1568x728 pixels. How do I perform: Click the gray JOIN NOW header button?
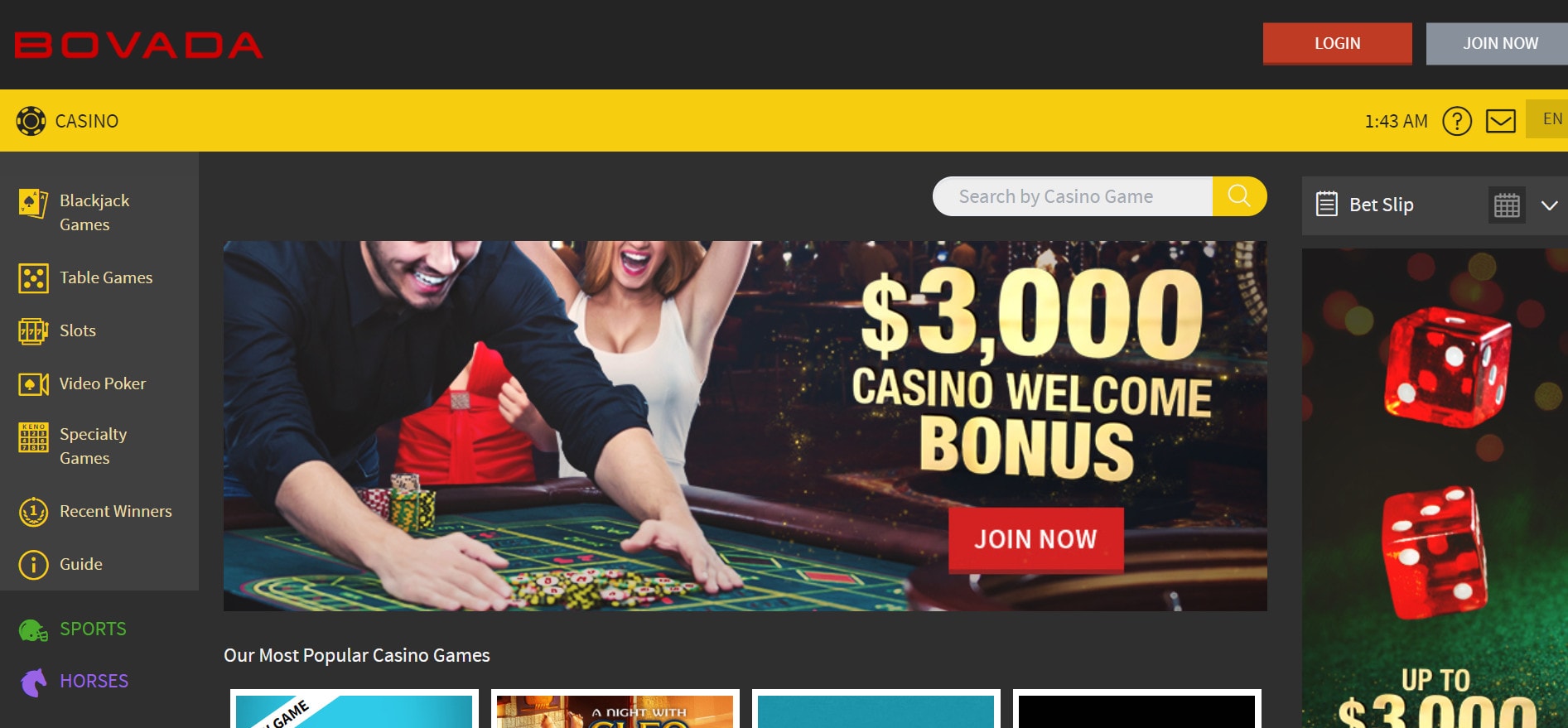1497,43
